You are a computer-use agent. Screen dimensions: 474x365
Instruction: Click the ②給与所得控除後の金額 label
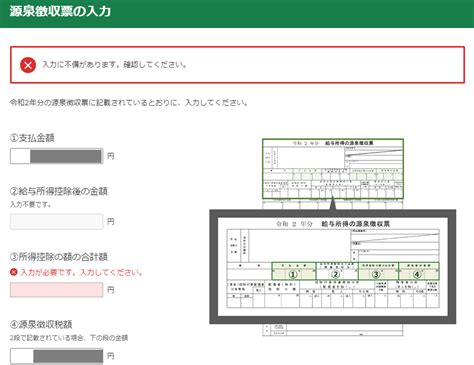pos(59,191)
